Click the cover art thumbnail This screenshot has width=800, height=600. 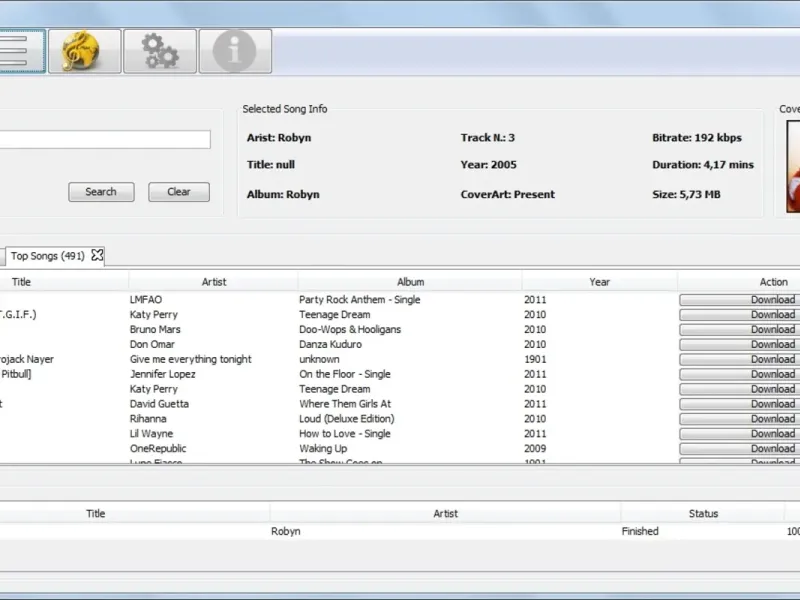click(793, 167)
